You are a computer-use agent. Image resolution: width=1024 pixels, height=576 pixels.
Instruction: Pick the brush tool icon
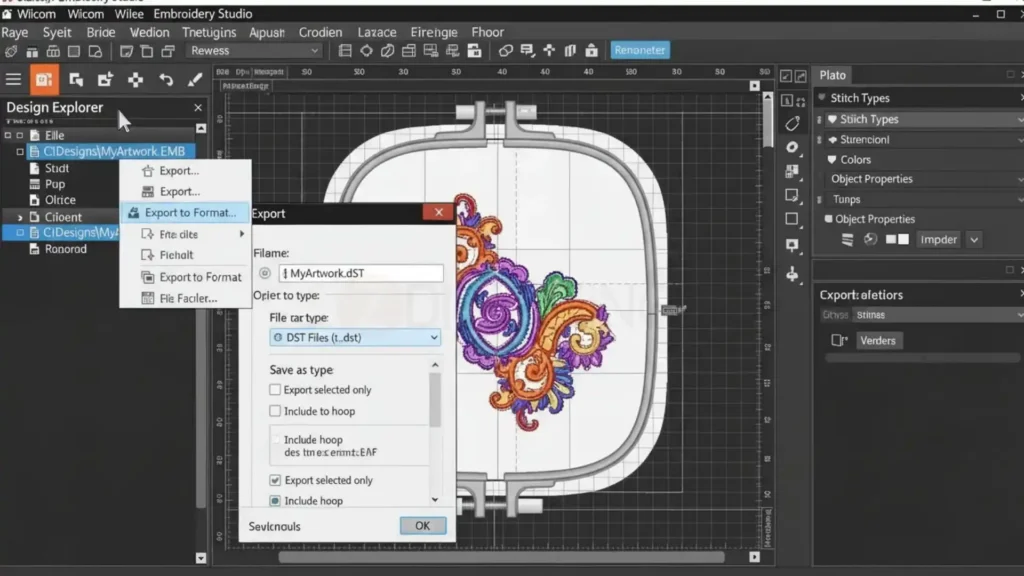pyautogui.click(x=195, y=80)
